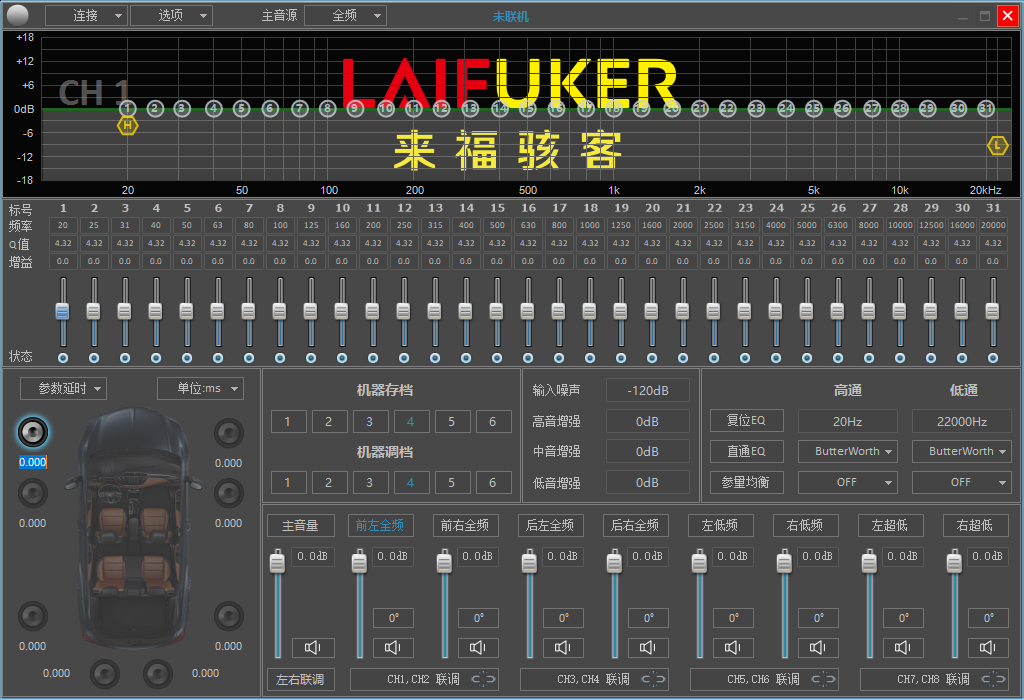Mute the 右低频 channel
Viewport: 1024px width, 700px height.
pyautogui.click(x=818, y=647)
